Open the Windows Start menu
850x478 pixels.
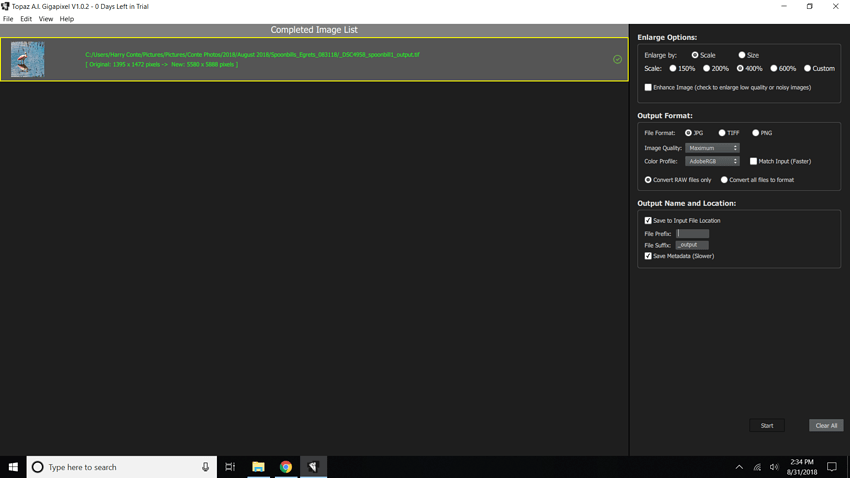[x=13, y=467]
